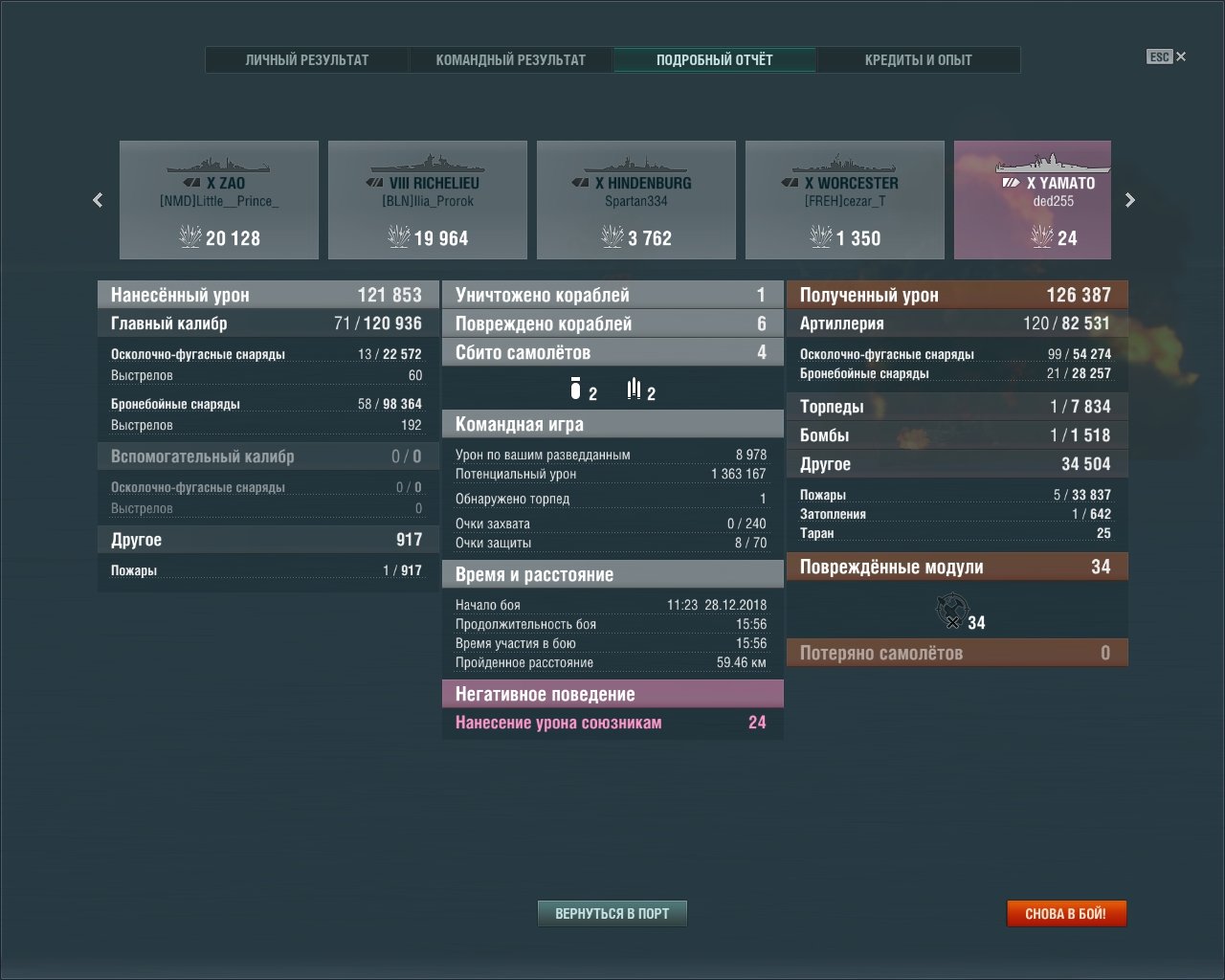
Task: Select the X YAMATO ship card
Action: point(1033,200)
